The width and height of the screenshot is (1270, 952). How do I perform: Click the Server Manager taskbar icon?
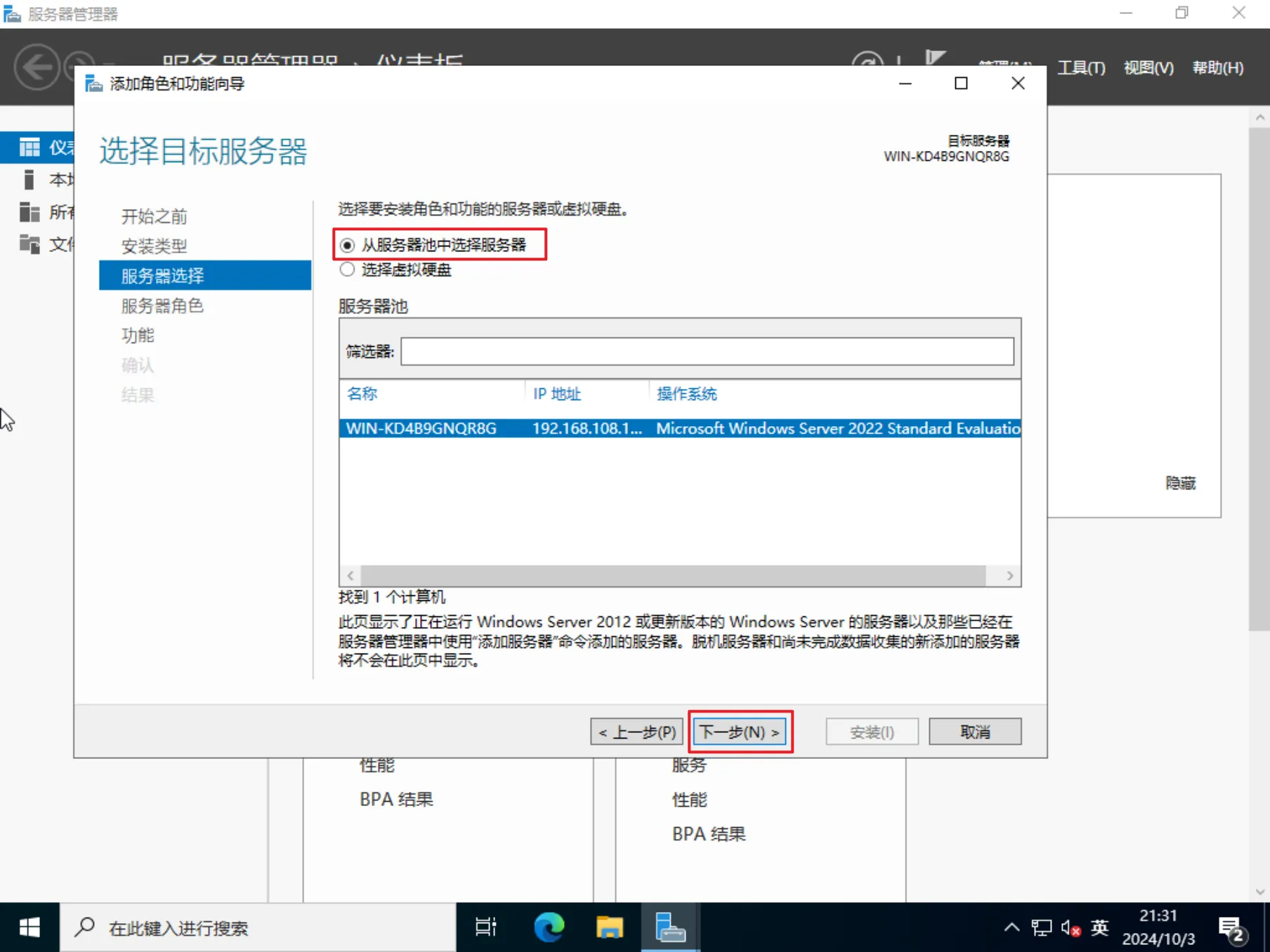670,927
